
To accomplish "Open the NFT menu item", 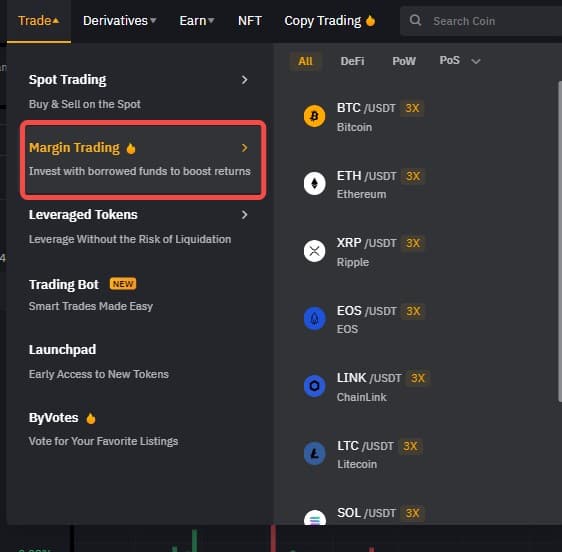I will tap(250, 21).
